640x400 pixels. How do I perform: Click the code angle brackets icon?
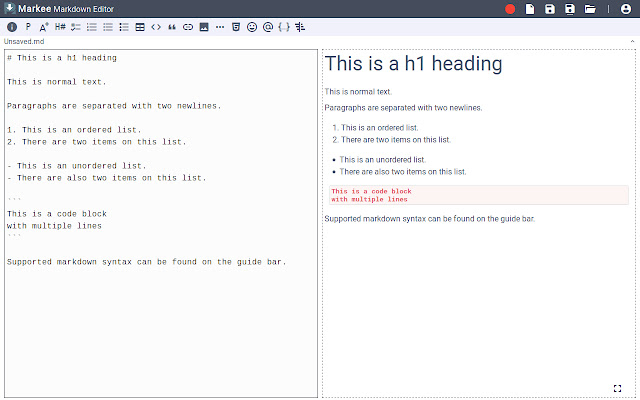point(156,27)
